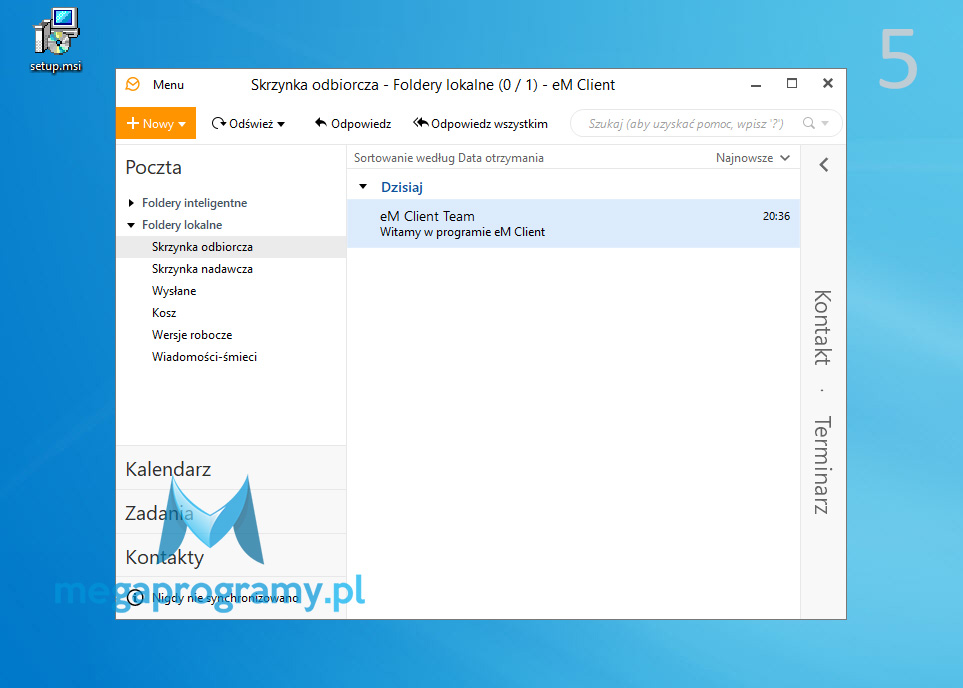The image size is (963, 688).
Task: Open the Terminarz sidebar tab
Action: 822,465
